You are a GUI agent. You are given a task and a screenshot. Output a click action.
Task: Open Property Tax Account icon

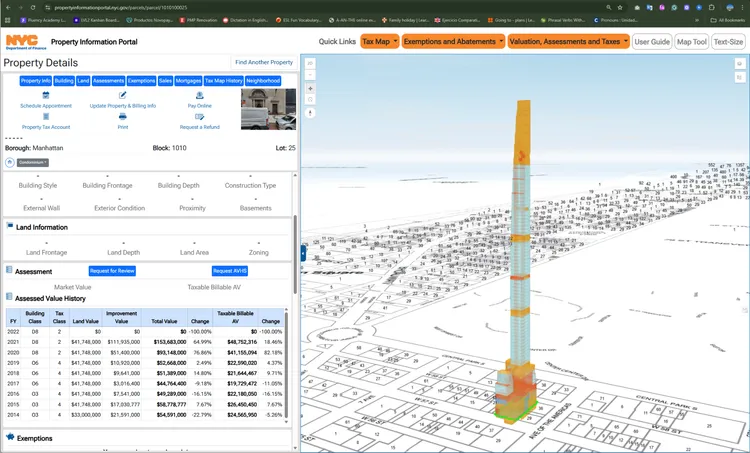[x=46, y=117]
